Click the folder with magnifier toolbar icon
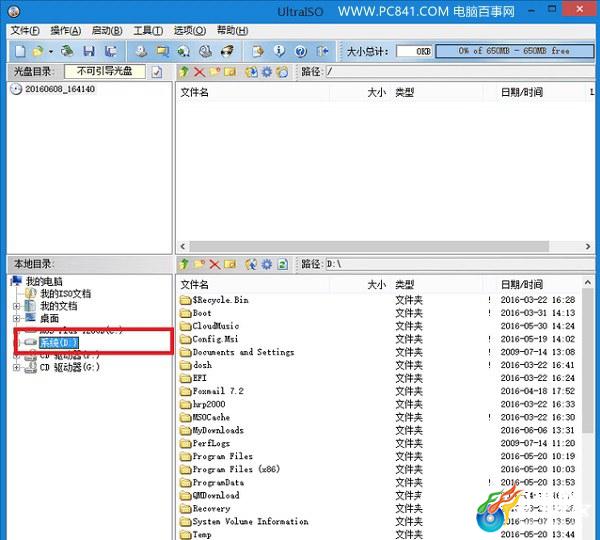The image size is (600, 540). pos(163,51)
